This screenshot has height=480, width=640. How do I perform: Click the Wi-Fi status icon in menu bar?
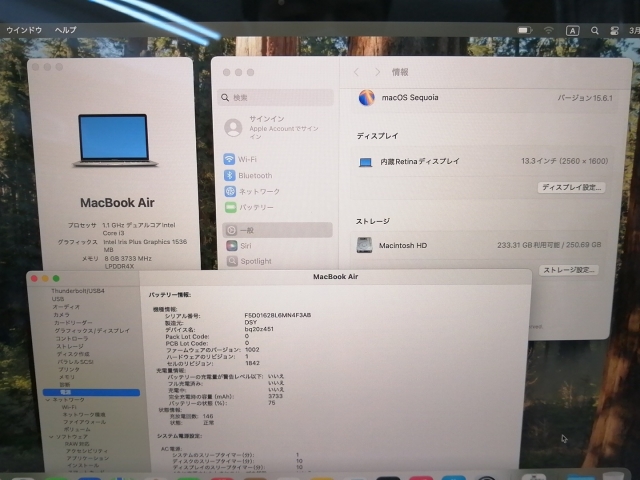coord(549,30)
